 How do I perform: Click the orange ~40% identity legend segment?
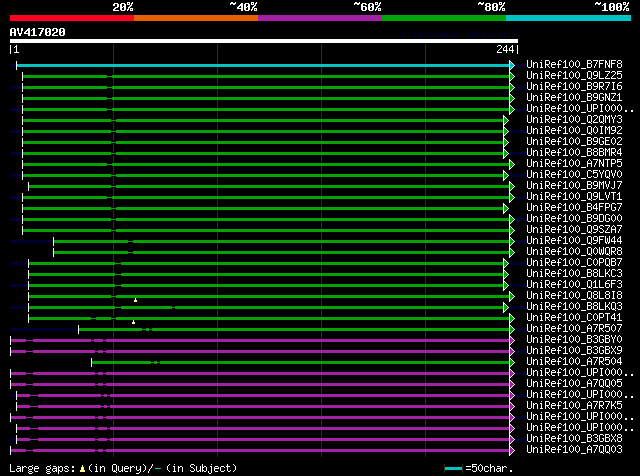tap(195, 18)
